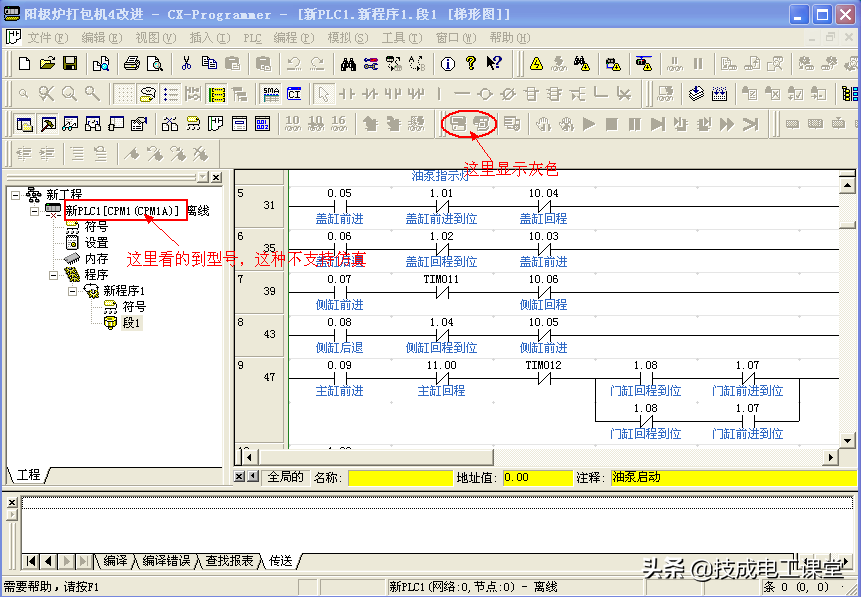Click the yellow warning triangle icon
861x597 pixels.
[x=536, y=64]
